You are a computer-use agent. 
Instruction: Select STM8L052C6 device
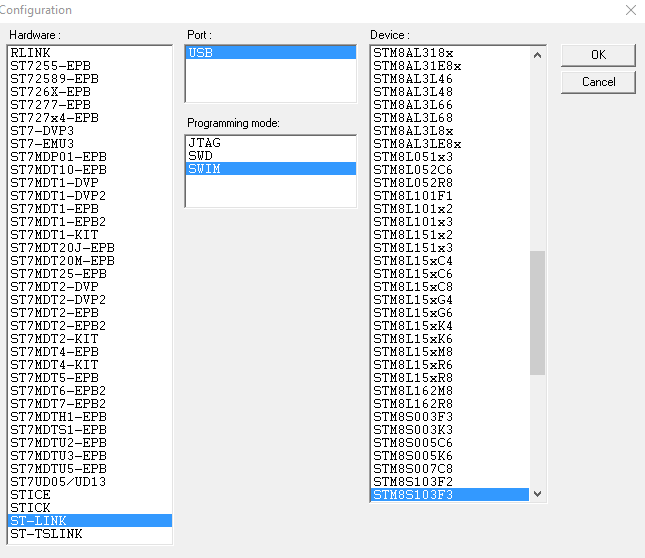[450, 170]
